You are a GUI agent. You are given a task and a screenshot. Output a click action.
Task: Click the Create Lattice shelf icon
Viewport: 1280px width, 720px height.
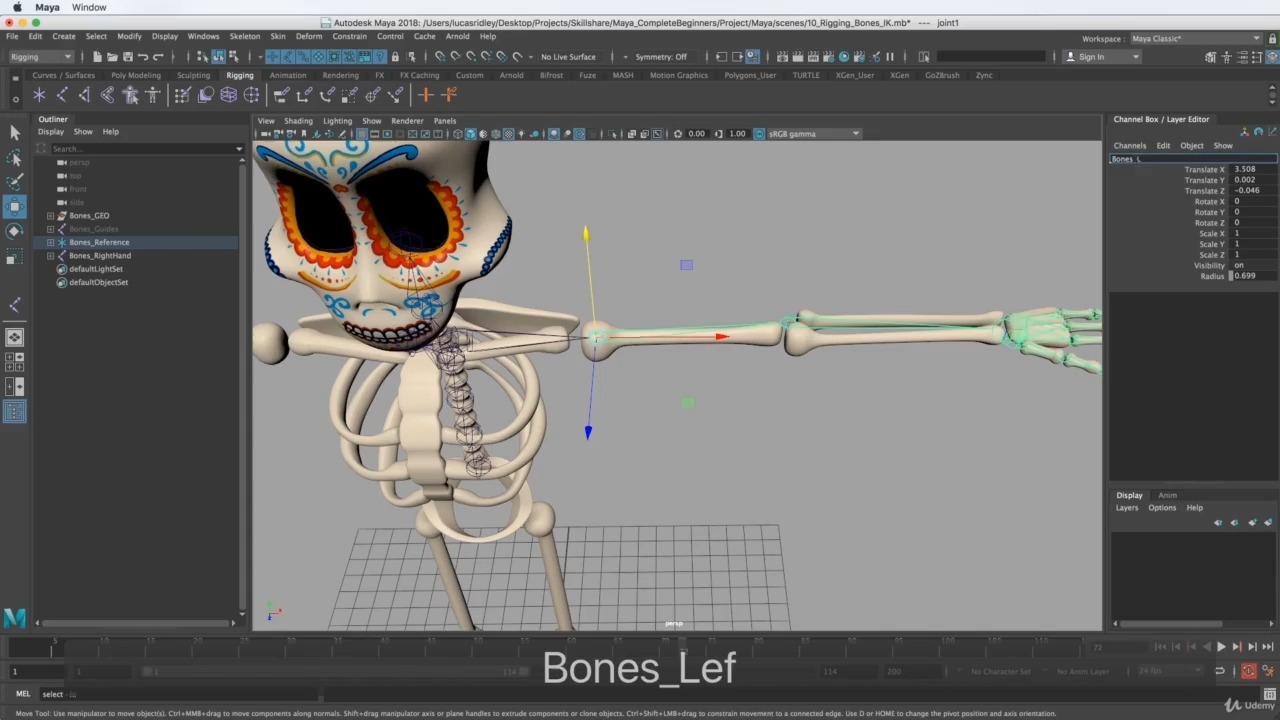click(x=228, y=95)
